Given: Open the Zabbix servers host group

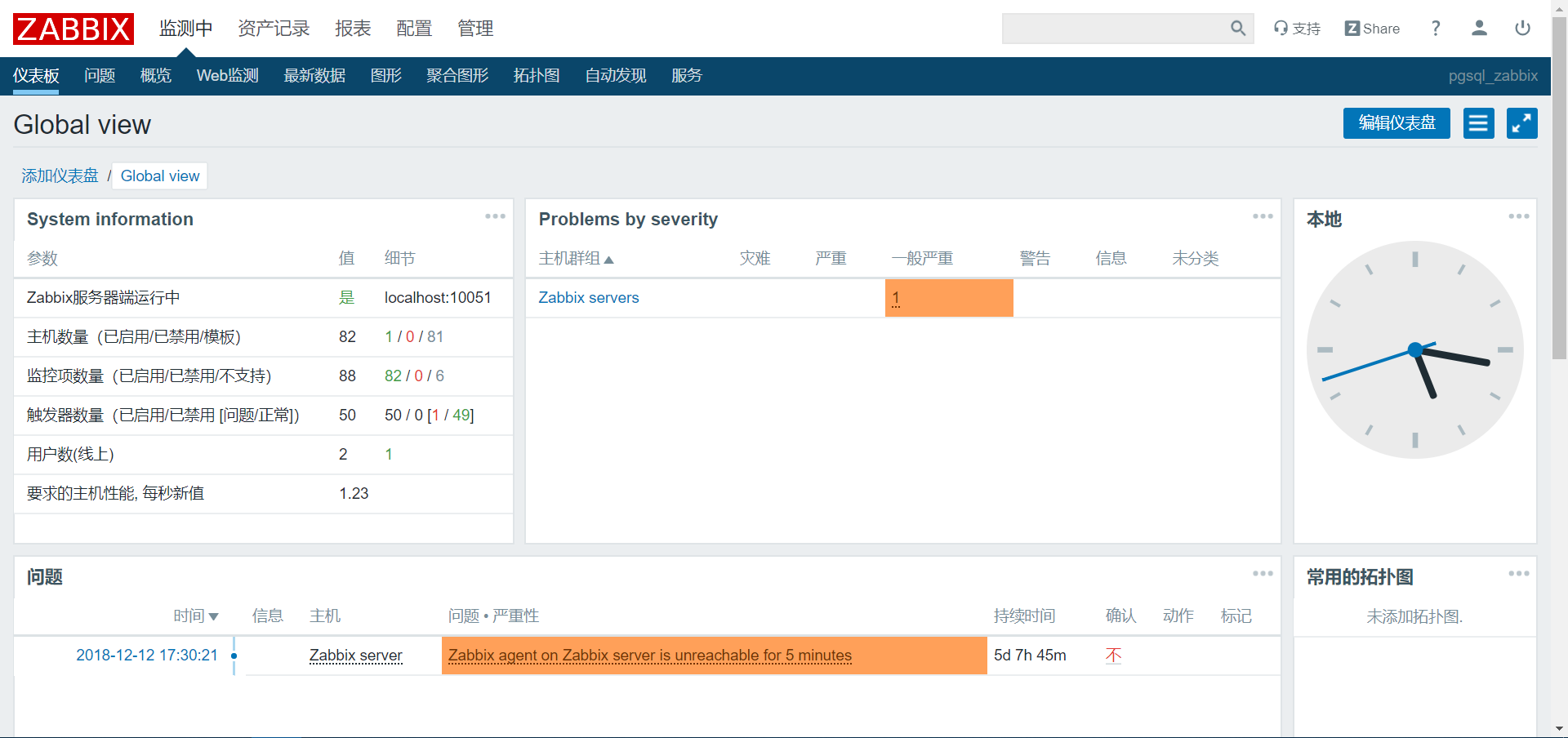Looking at the screenshot, I should 589,298.
